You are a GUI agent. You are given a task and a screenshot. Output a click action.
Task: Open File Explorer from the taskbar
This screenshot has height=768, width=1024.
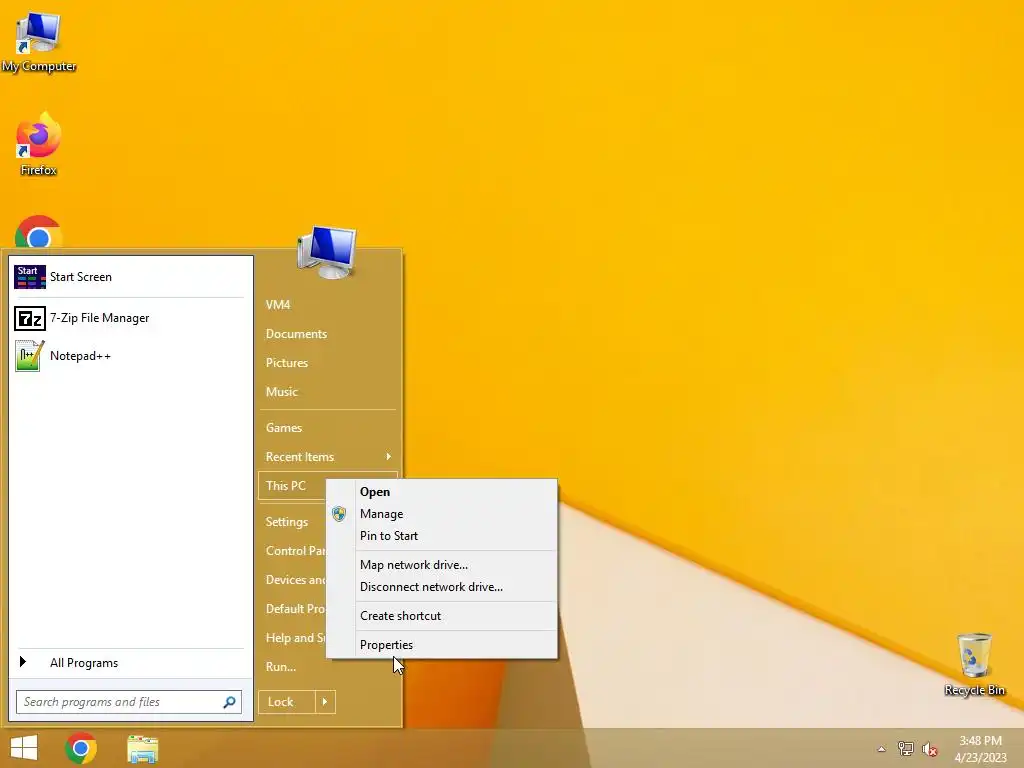142,749
